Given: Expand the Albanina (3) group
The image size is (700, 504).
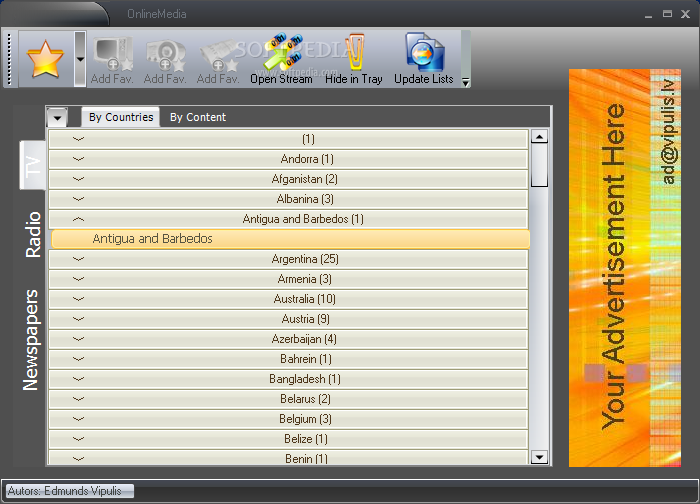Looking at the screenshot, I should [288, 199].
